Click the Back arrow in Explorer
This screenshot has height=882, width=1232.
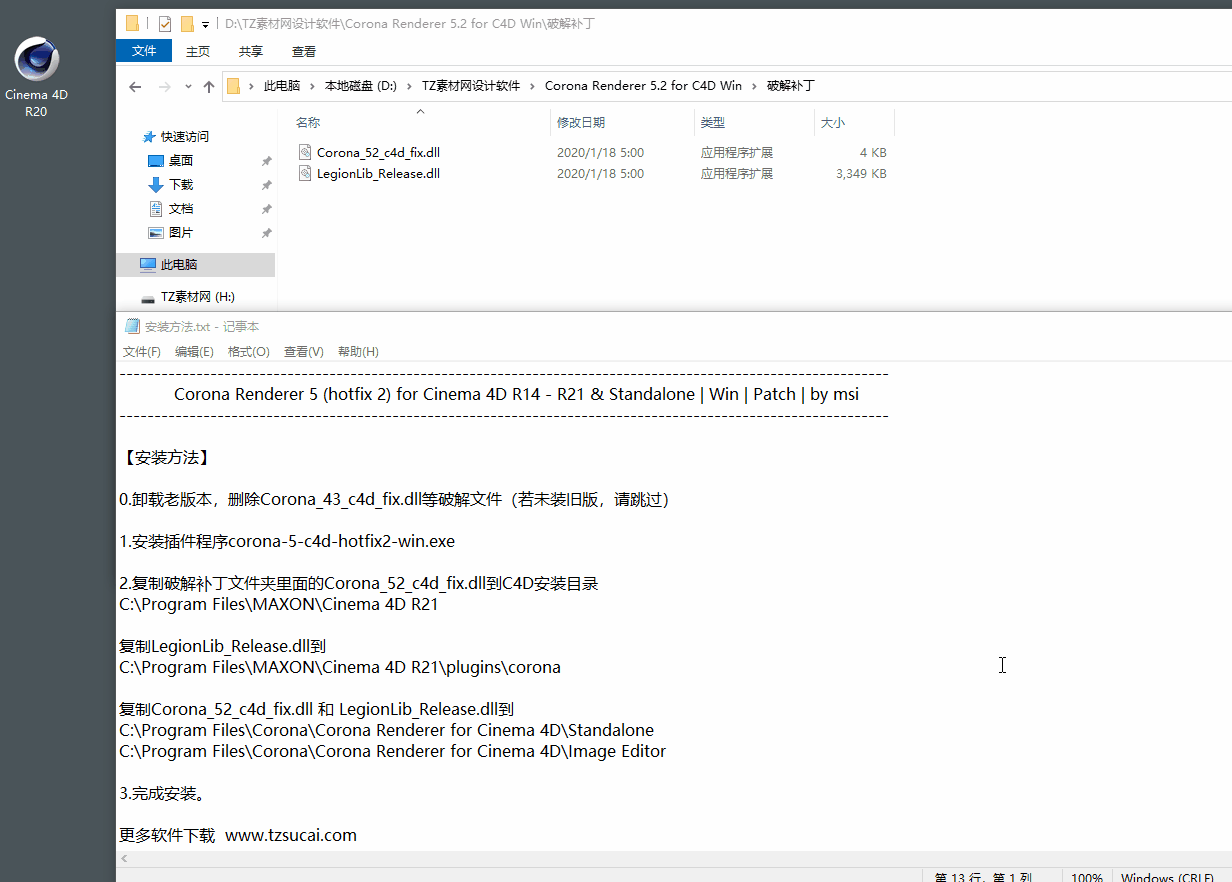(135, 87)
